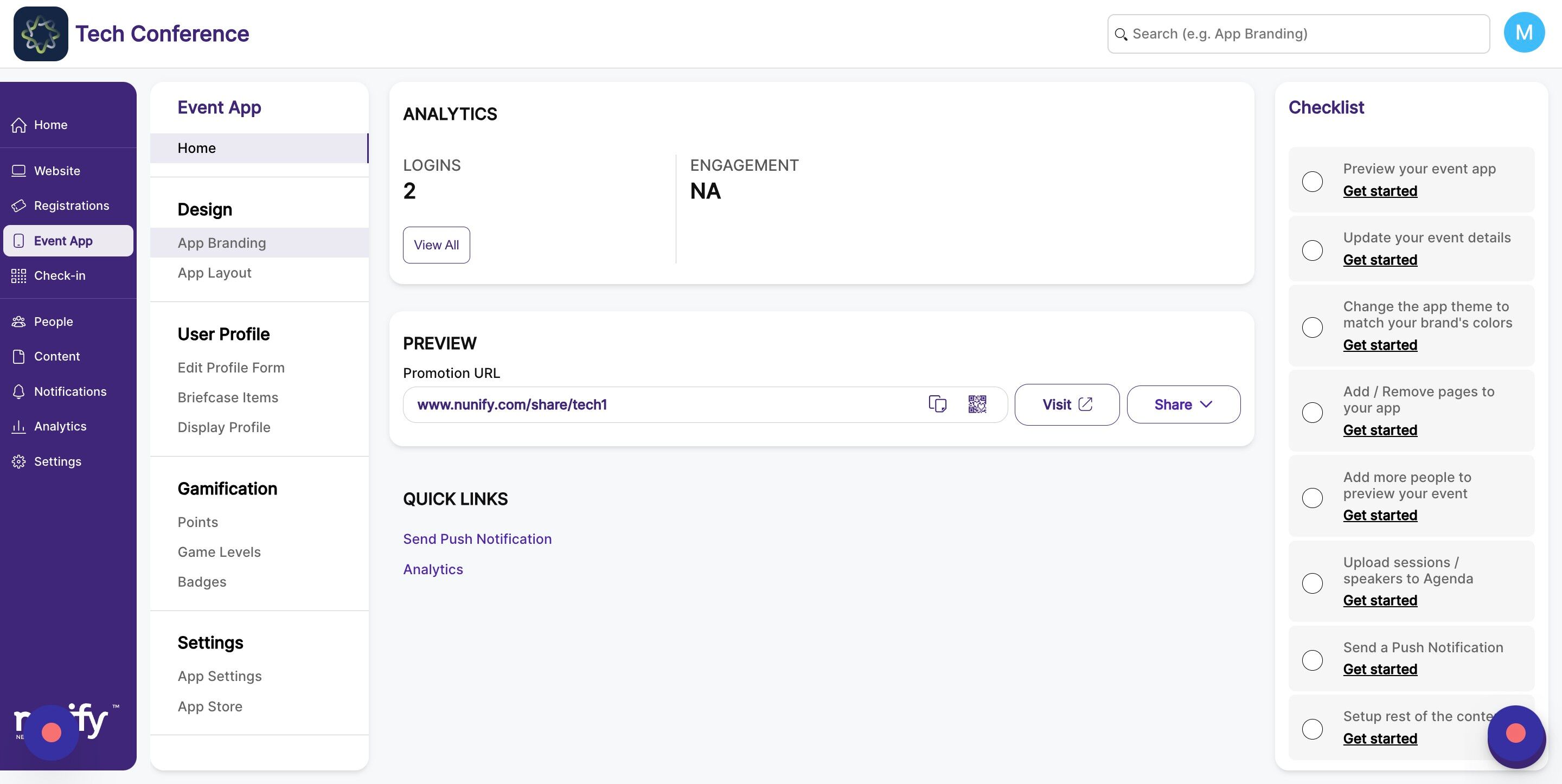This screenshot has height=784, width=1562.
Task: Open Edit Profile Form menu item
Action: [x=231, y=368]
